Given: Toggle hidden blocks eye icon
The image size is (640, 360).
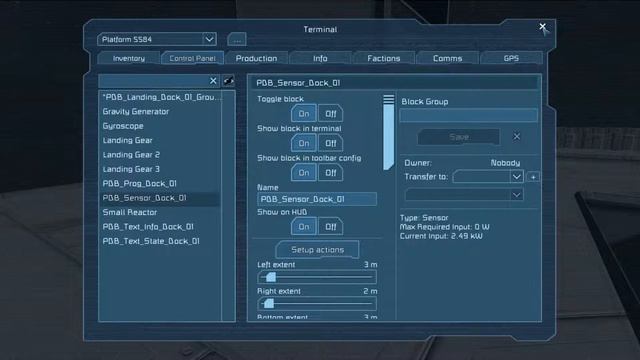Looking at the screenshot, I should click(x=229, y=81).
